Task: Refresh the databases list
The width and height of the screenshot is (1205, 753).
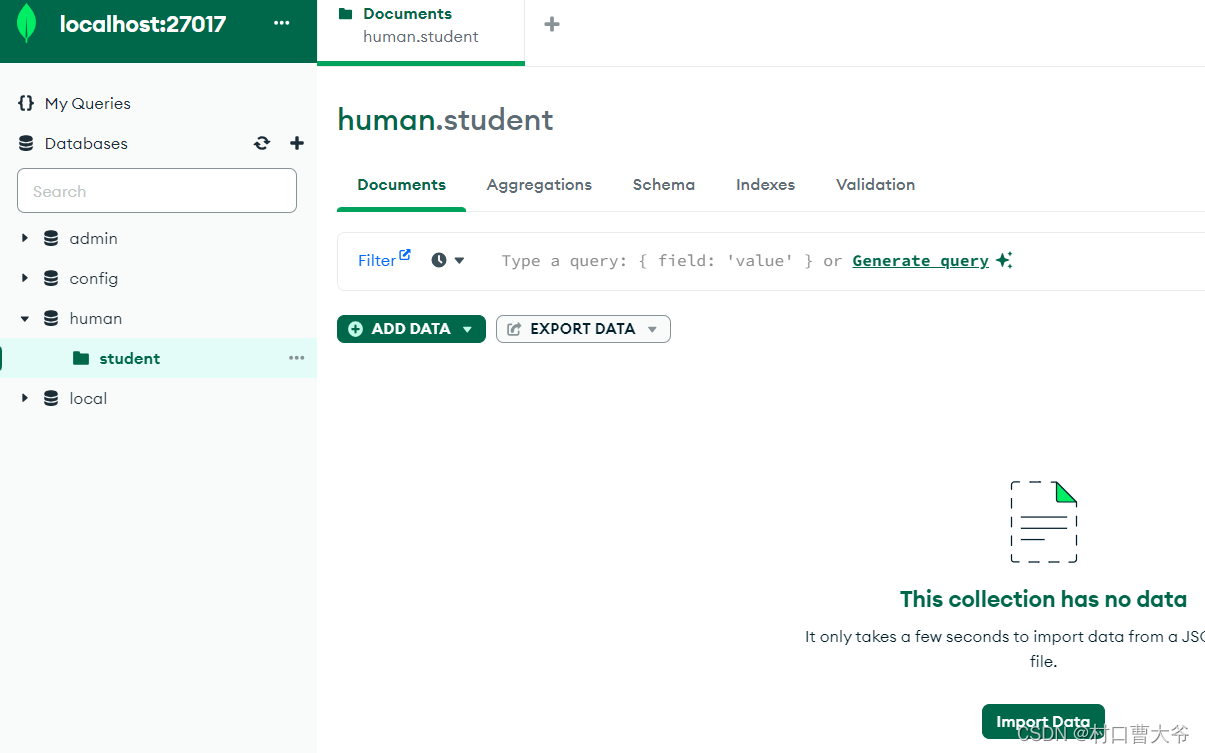Action: (x=261, y=143)
